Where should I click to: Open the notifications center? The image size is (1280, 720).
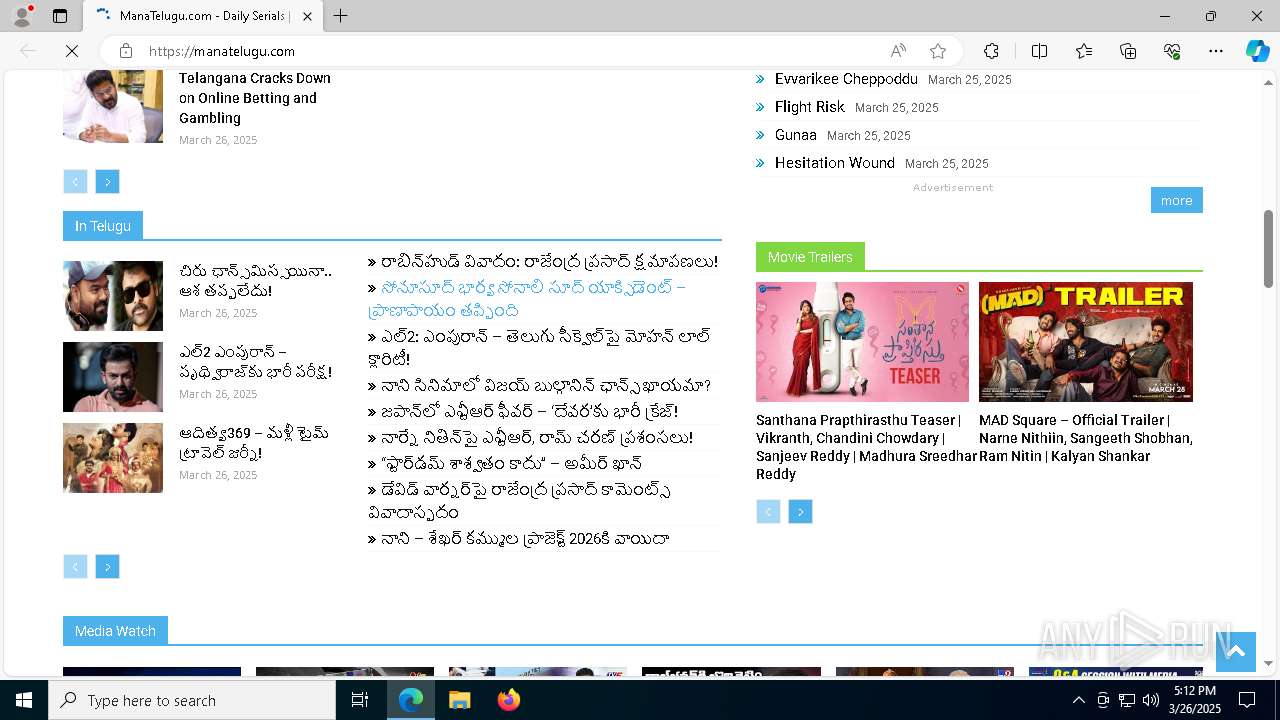click(1247, 700)
